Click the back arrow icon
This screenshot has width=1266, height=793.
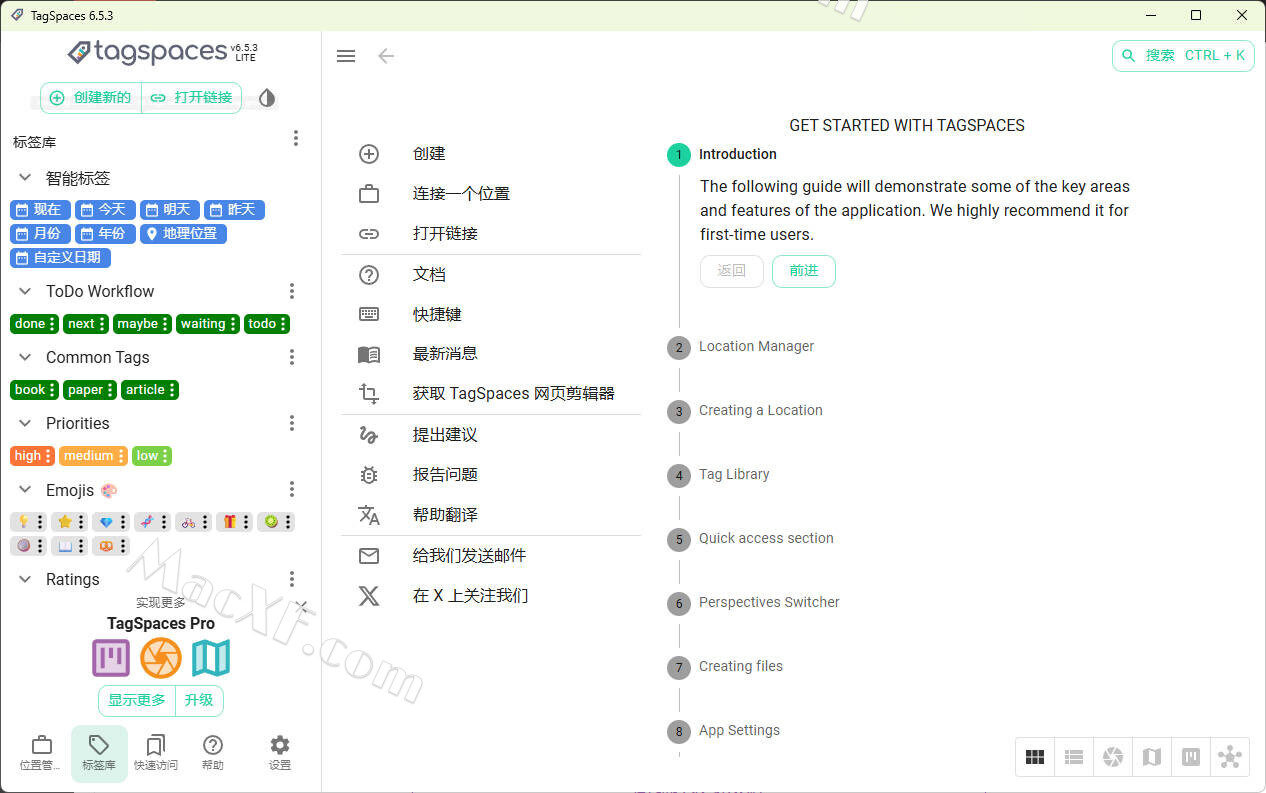pos(386,56)
